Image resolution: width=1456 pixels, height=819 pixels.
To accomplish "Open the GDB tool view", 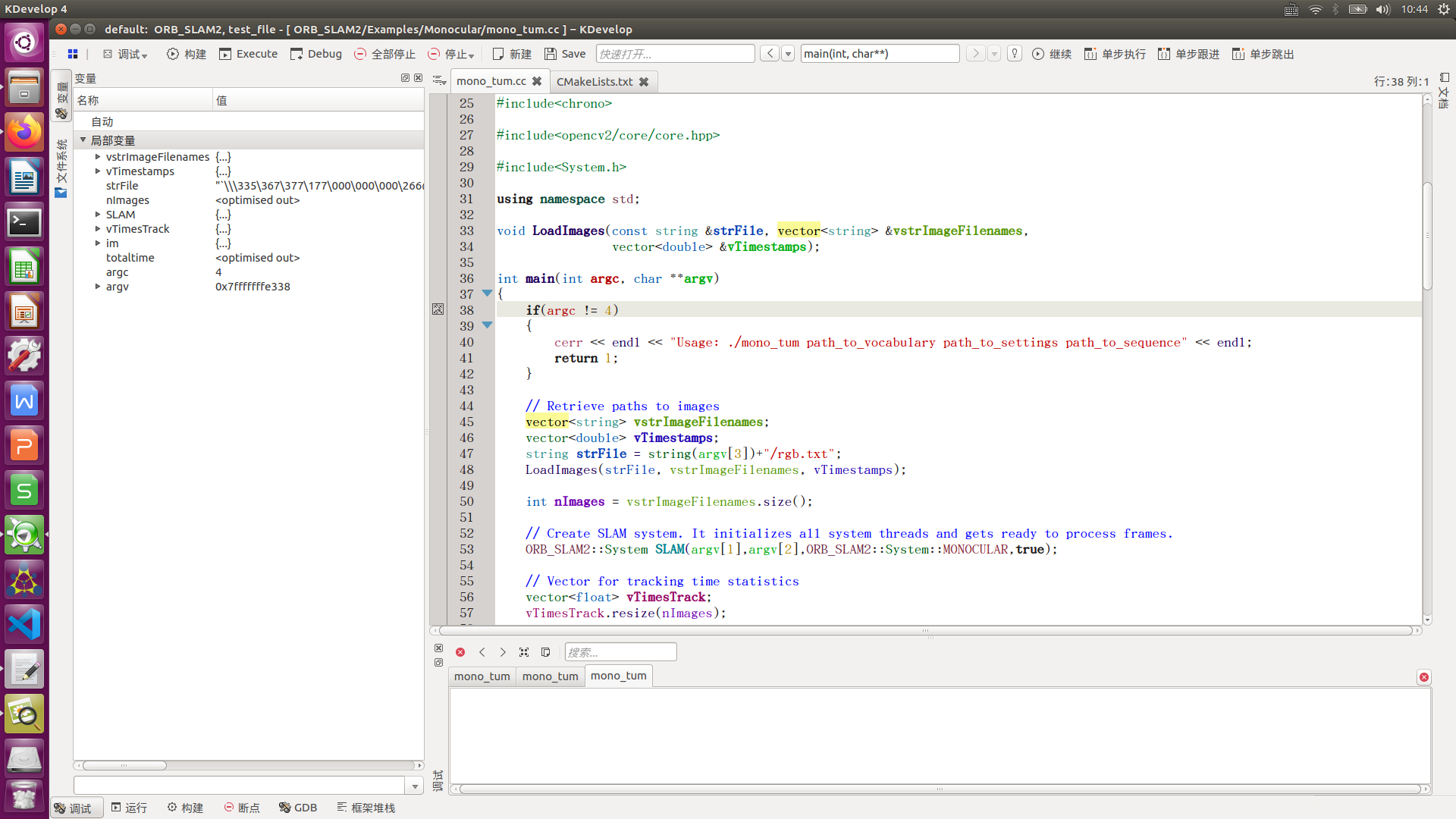I will click(298, 808).
